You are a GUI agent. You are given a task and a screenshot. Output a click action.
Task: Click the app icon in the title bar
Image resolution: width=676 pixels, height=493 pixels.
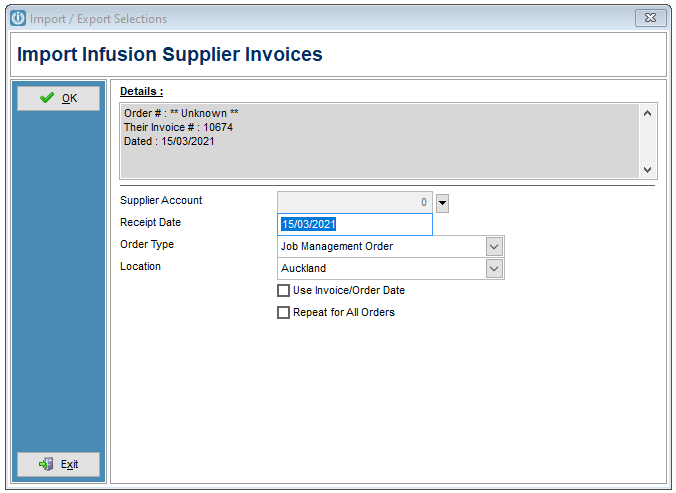pyautogui.click(x=18, y=19)
